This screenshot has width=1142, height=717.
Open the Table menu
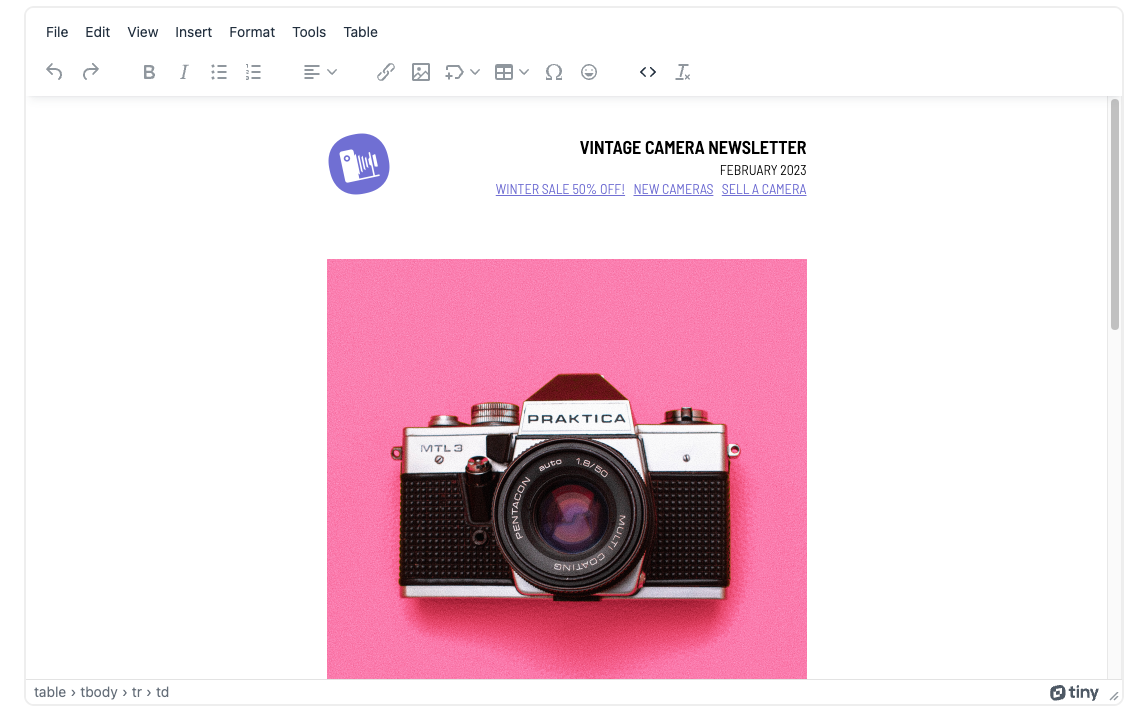pyautogui.click(x=360, y=32)
